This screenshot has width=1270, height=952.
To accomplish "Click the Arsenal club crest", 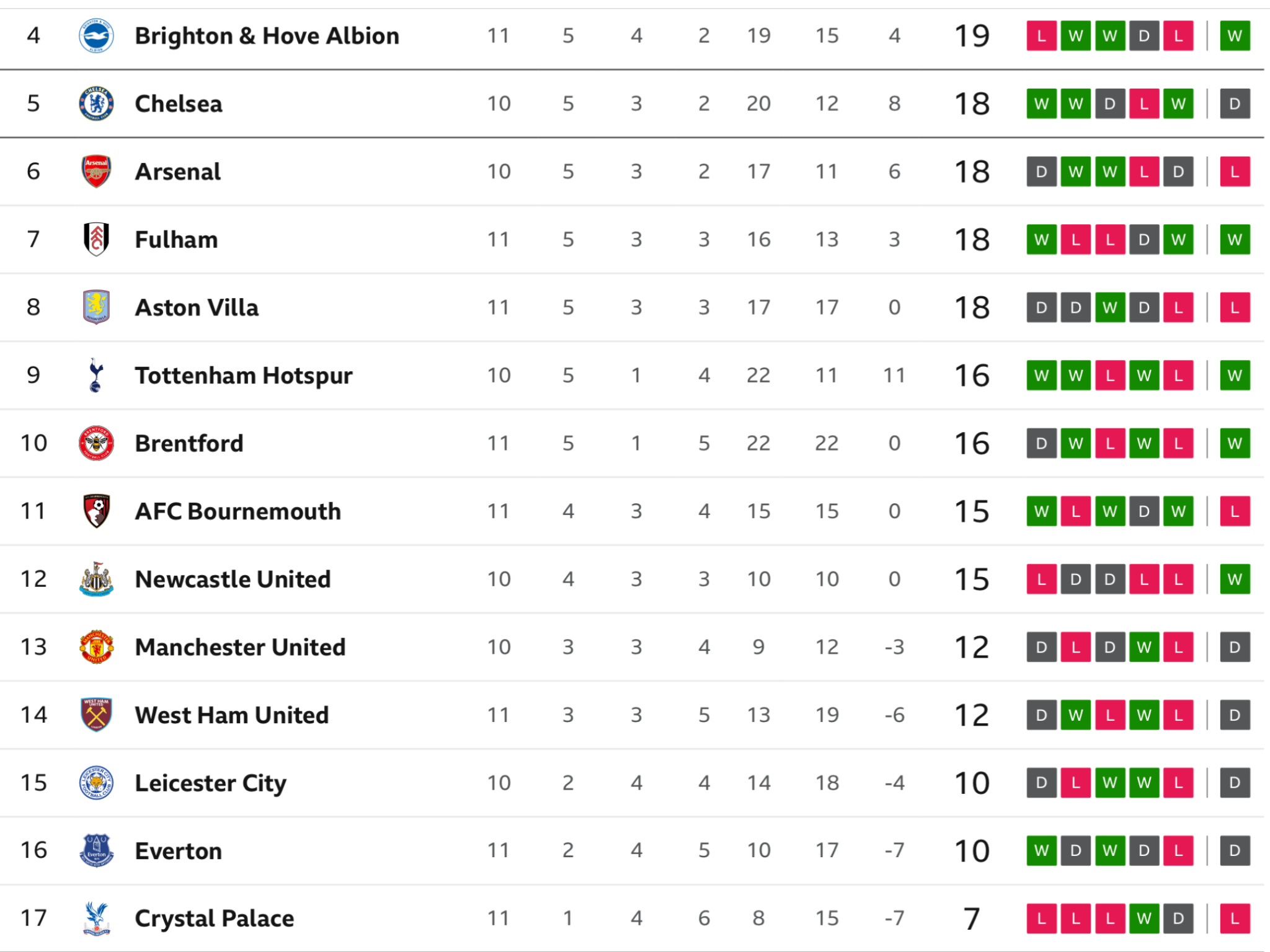I will (96, 172).
